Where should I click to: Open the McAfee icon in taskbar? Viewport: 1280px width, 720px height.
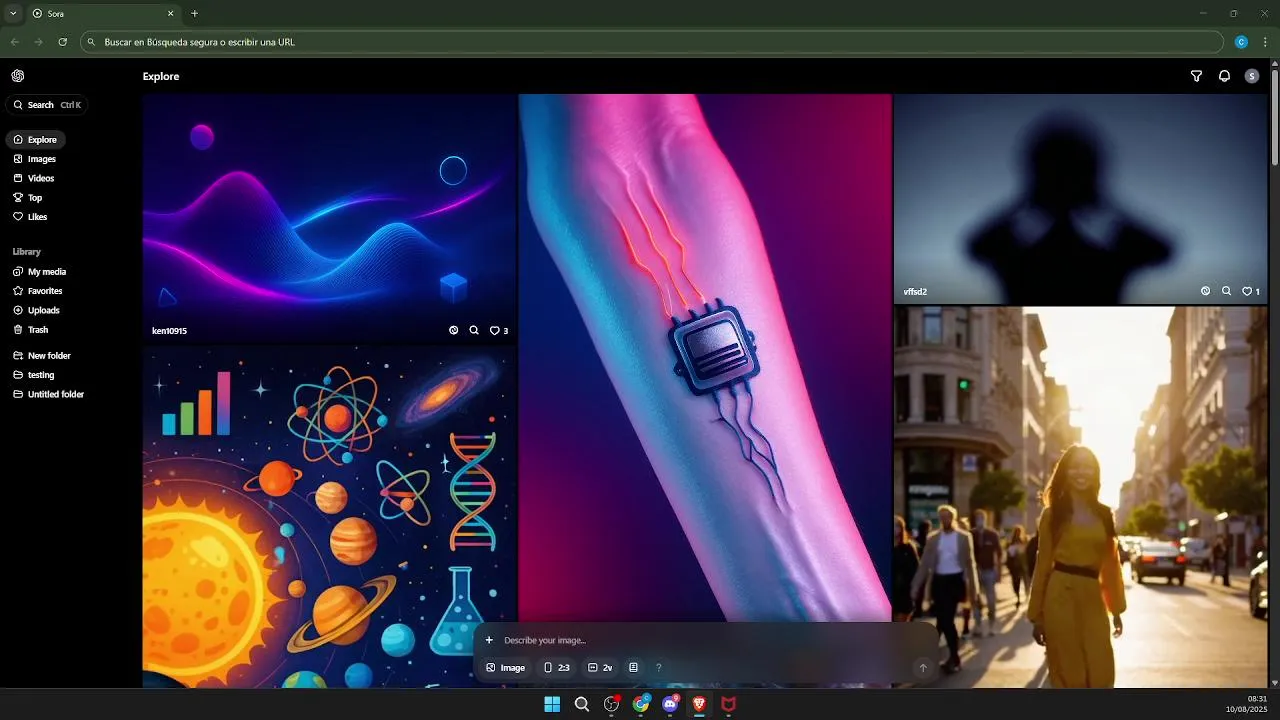pos(729,704)
